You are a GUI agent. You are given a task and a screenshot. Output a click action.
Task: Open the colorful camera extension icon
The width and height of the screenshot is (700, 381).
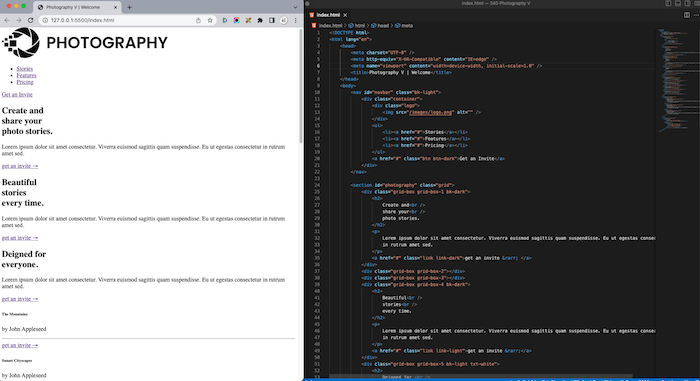[x=236, y=20]
